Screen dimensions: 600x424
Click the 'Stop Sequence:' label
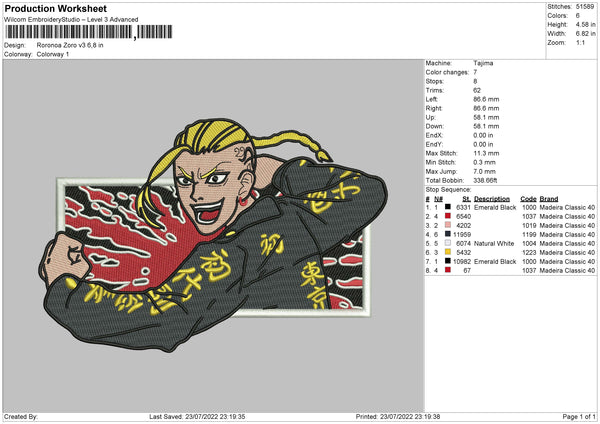[x=448, y=190]
